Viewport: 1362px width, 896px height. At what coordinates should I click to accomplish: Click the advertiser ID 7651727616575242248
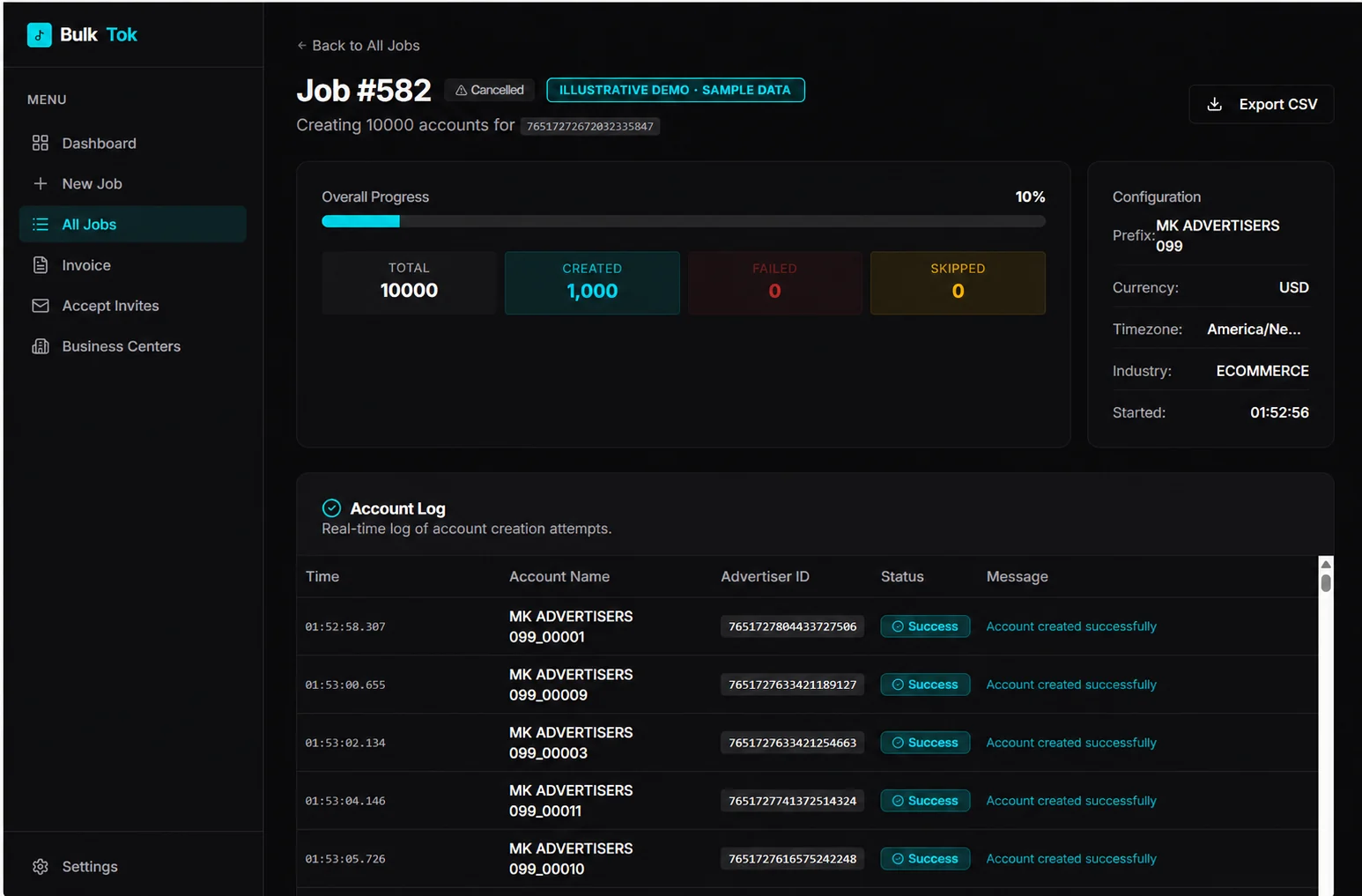pos(792,859)
